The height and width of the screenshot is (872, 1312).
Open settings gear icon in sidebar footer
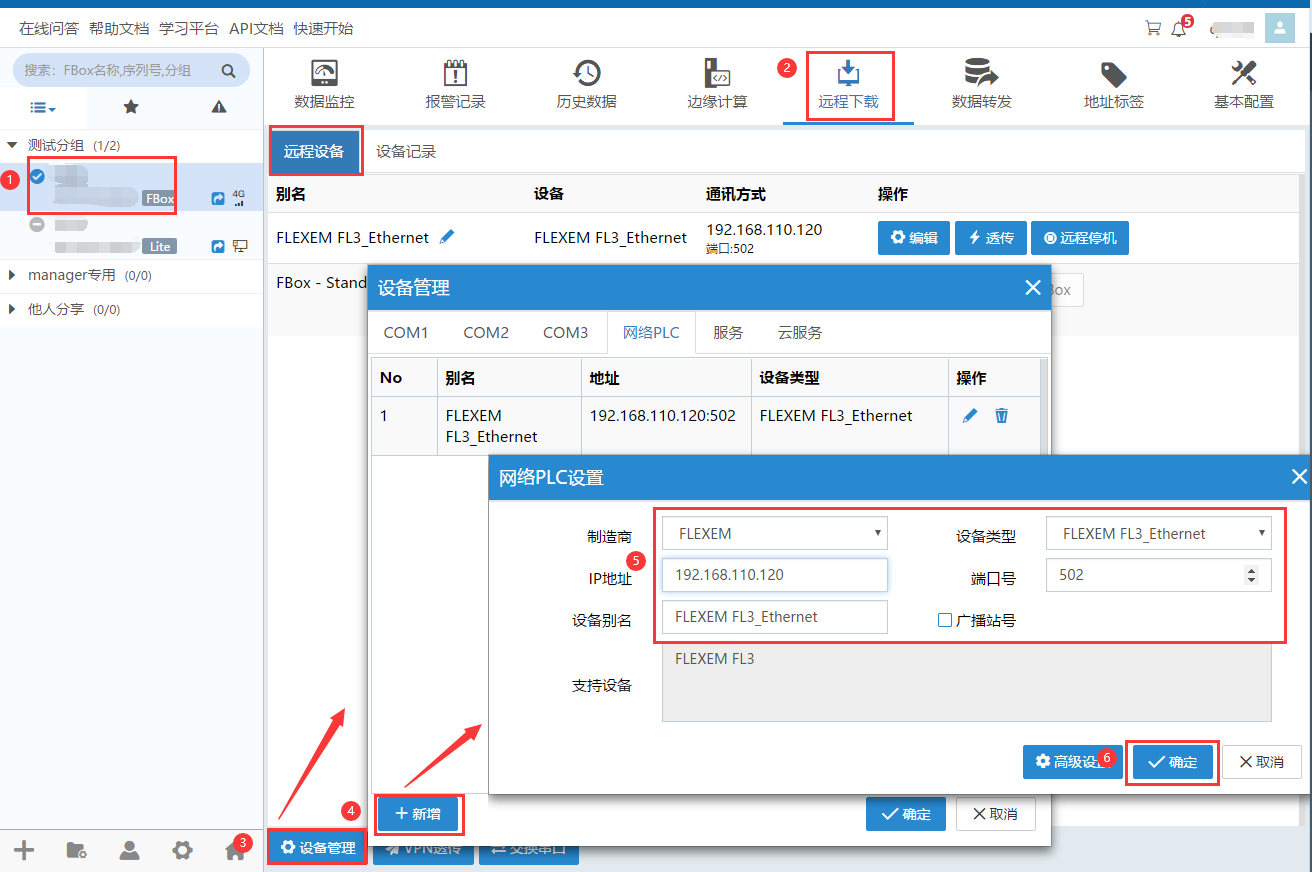pyautogui.click(x=182, y=851)
